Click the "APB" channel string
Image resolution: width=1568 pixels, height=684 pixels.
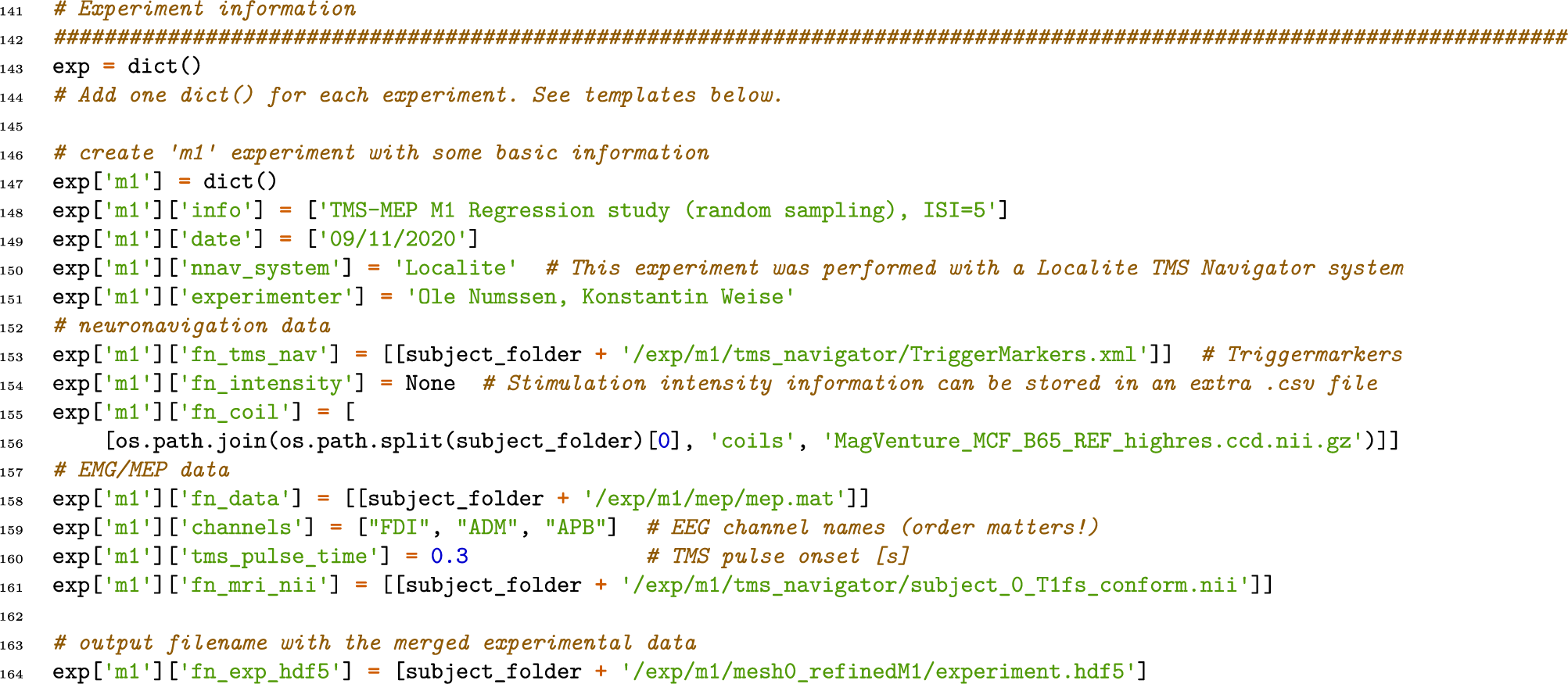tap(575, 529)
